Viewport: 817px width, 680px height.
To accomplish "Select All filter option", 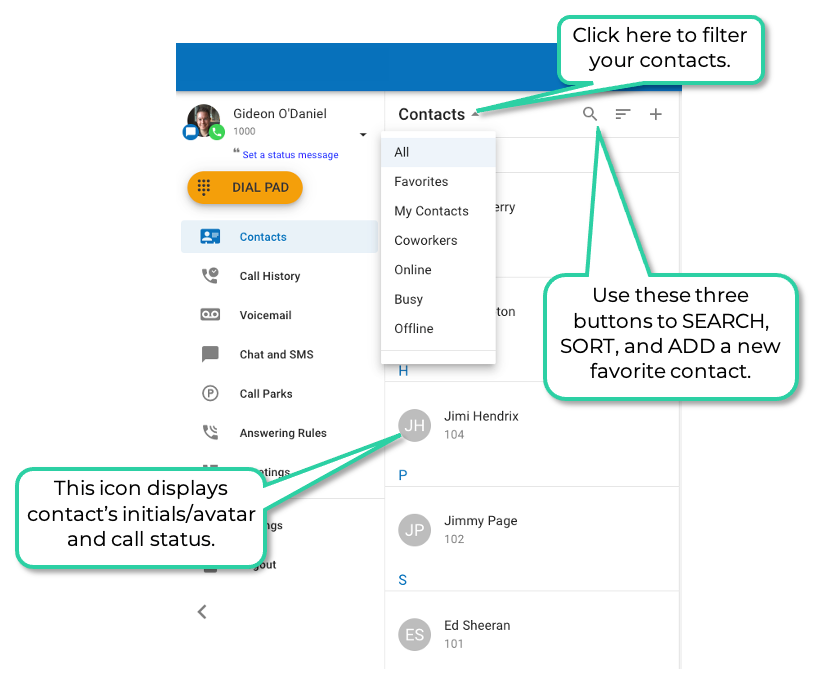I will (x=438, y=152).
